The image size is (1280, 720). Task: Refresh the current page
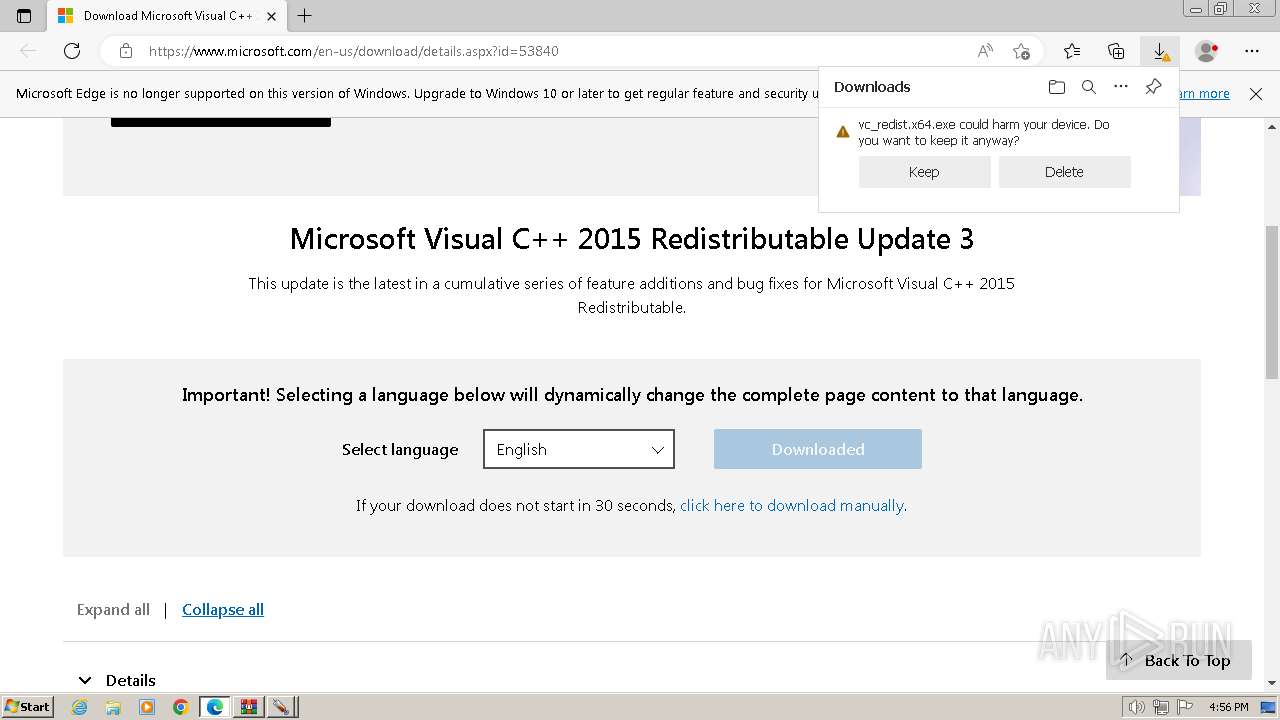pos(72,51)
